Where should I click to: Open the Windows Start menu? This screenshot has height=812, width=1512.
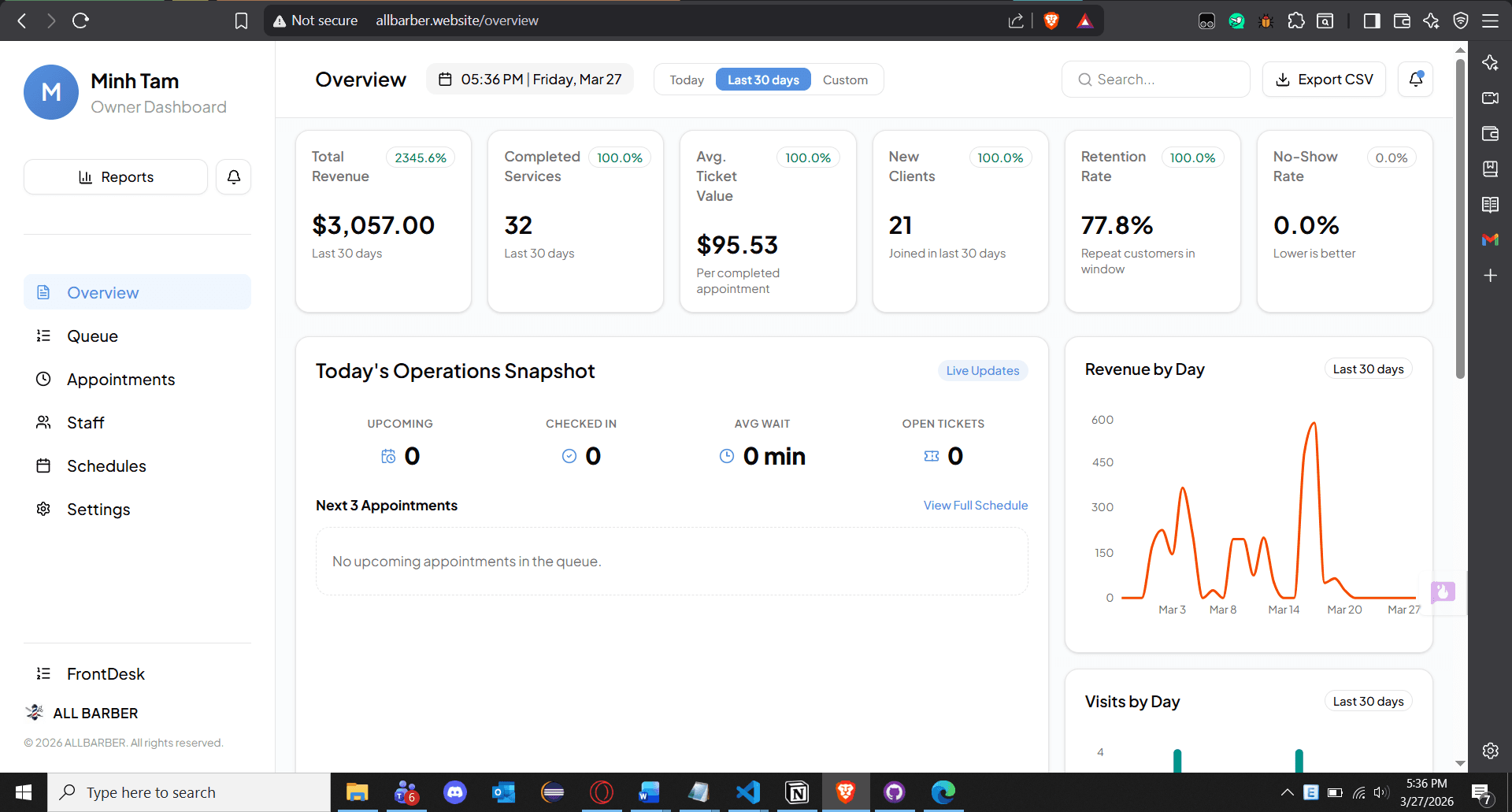tap(24, 792)
